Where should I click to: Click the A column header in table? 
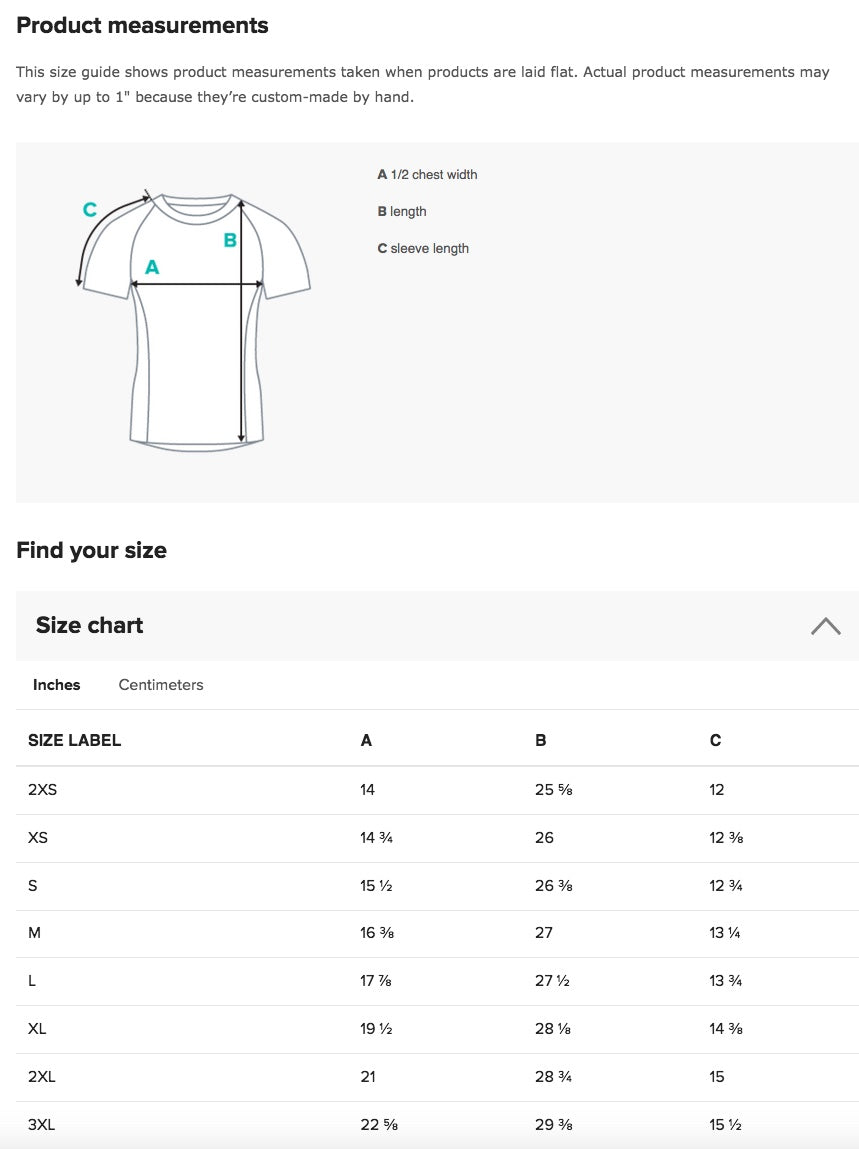pyautogui.click(x=366, y=741)
